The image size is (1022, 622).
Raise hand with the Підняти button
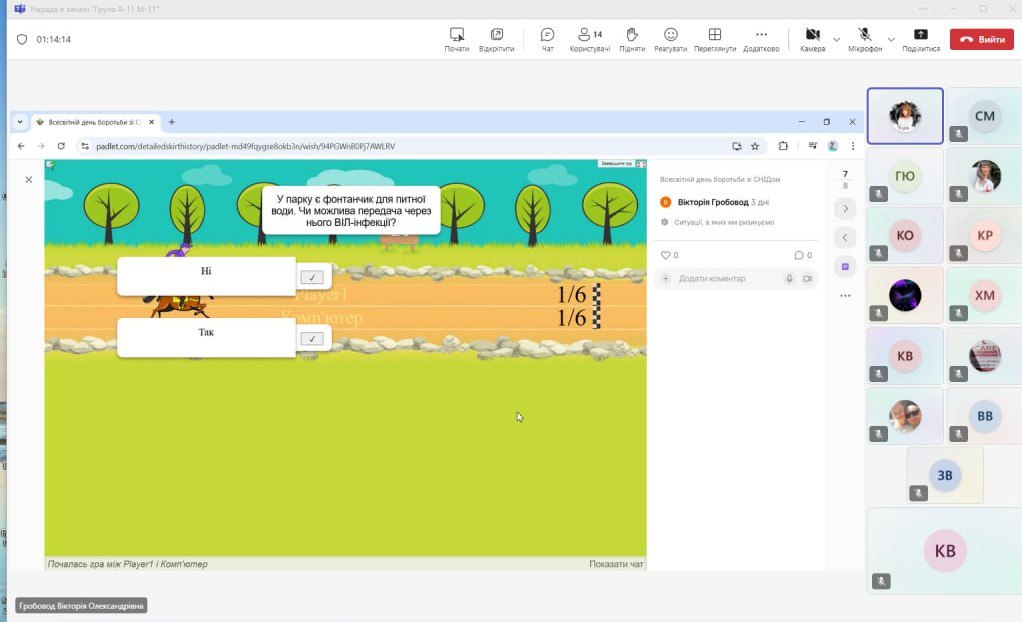click(x=631, y=39)
